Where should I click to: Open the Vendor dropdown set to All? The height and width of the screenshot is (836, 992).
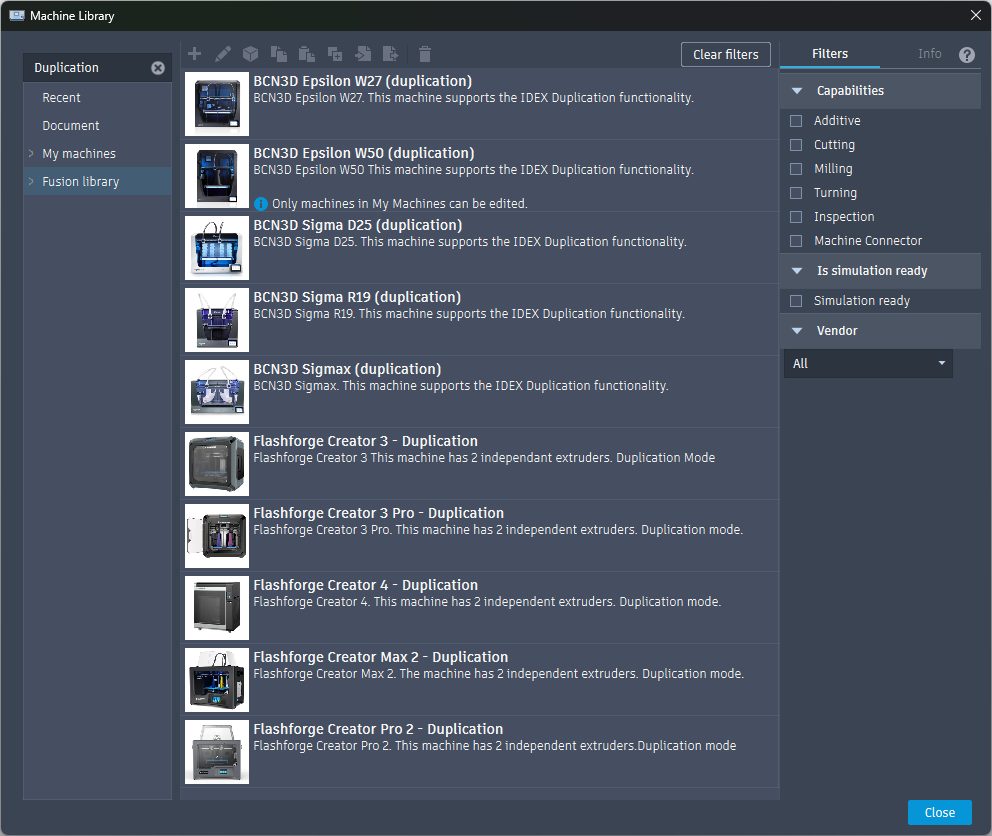click(x=868, y=364)
